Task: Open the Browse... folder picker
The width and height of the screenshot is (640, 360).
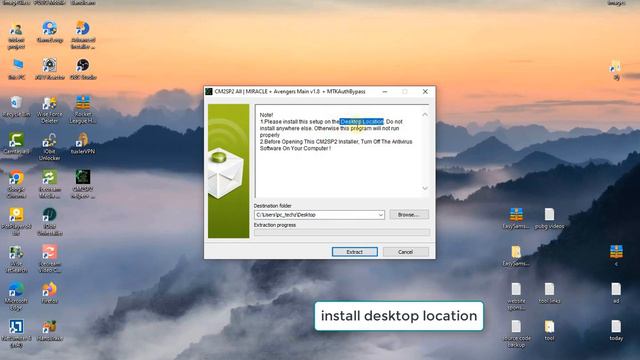Action: point(409,215)
